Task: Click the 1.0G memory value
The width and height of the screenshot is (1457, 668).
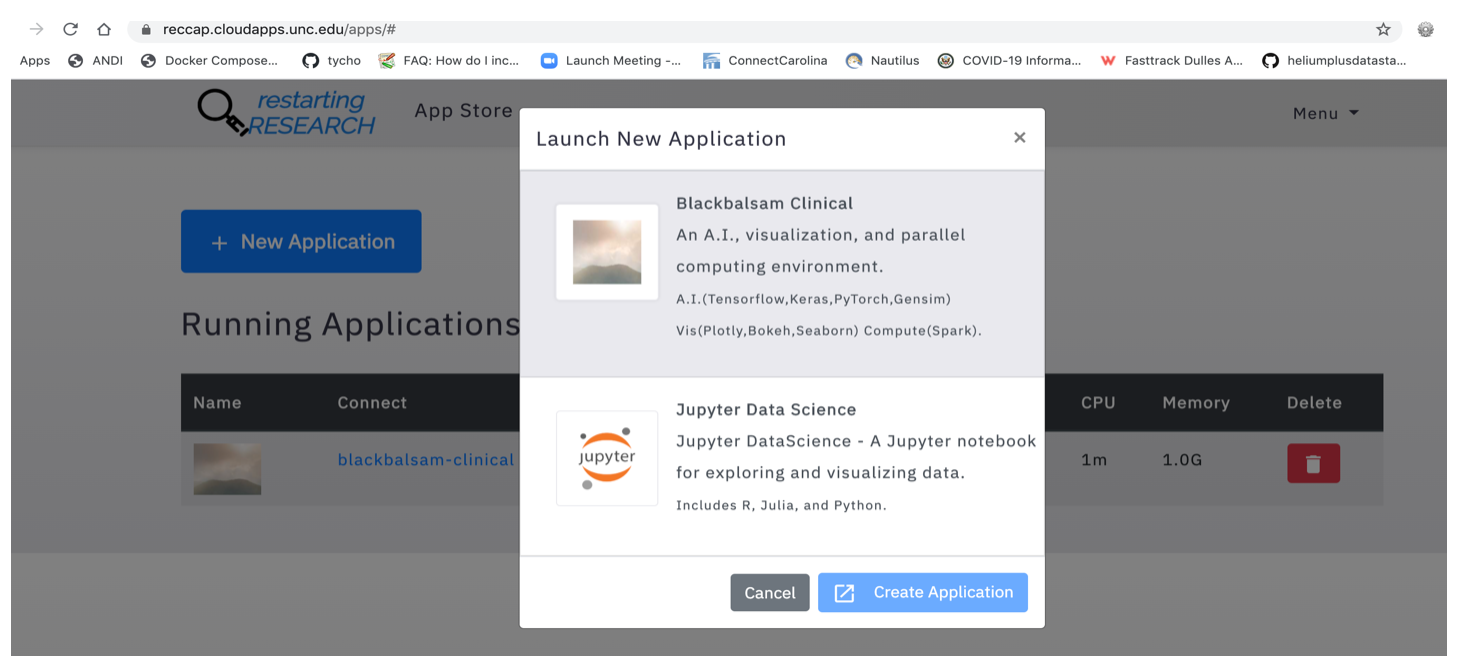Action: [x=1183, y=460]
